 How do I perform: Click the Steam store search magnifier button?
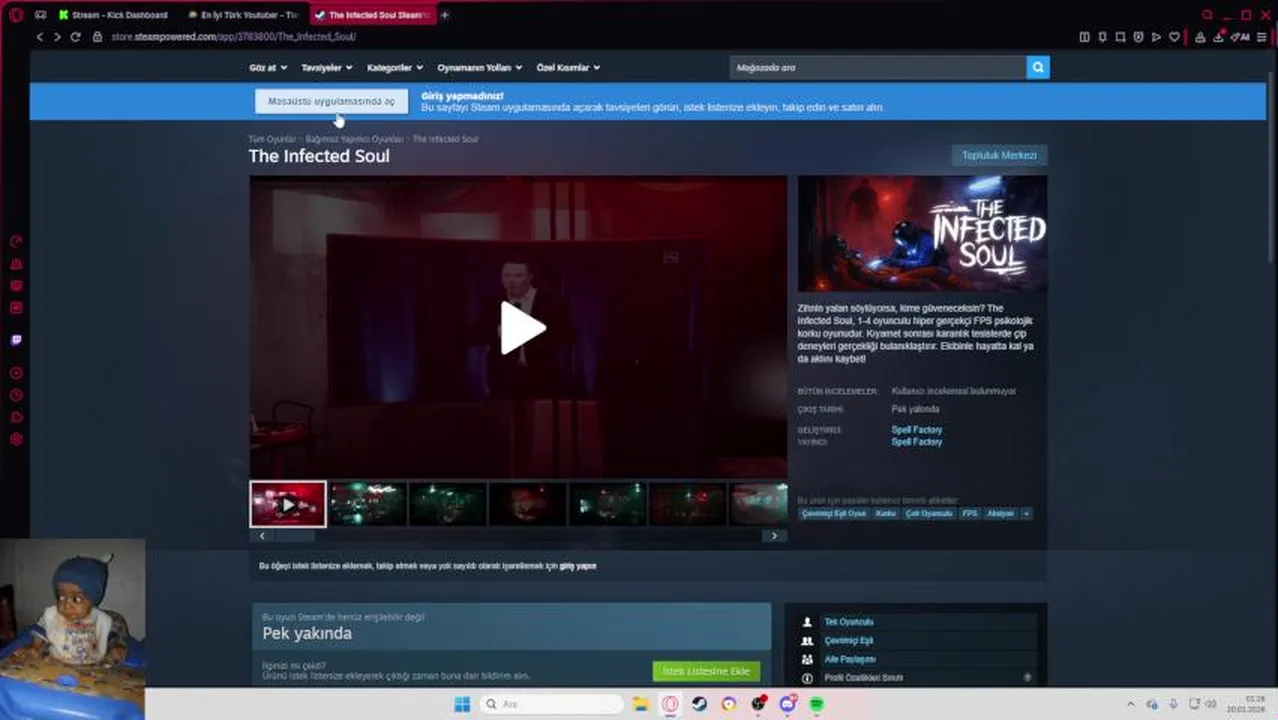pyautogui.click(x=1038, y=67)
